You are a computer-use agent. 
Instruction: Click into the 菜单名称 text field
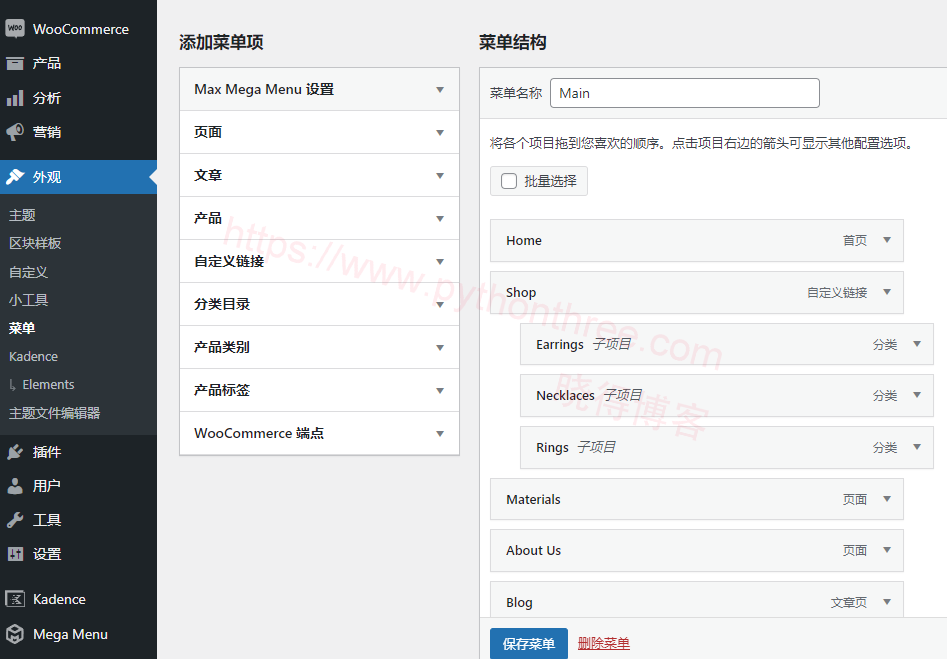pyautogui.click(x=684, y=93)
